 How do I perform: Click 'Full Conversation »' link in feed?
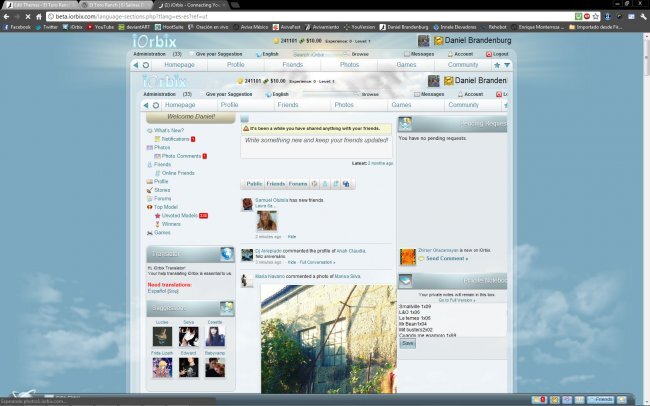pos(317,263)
